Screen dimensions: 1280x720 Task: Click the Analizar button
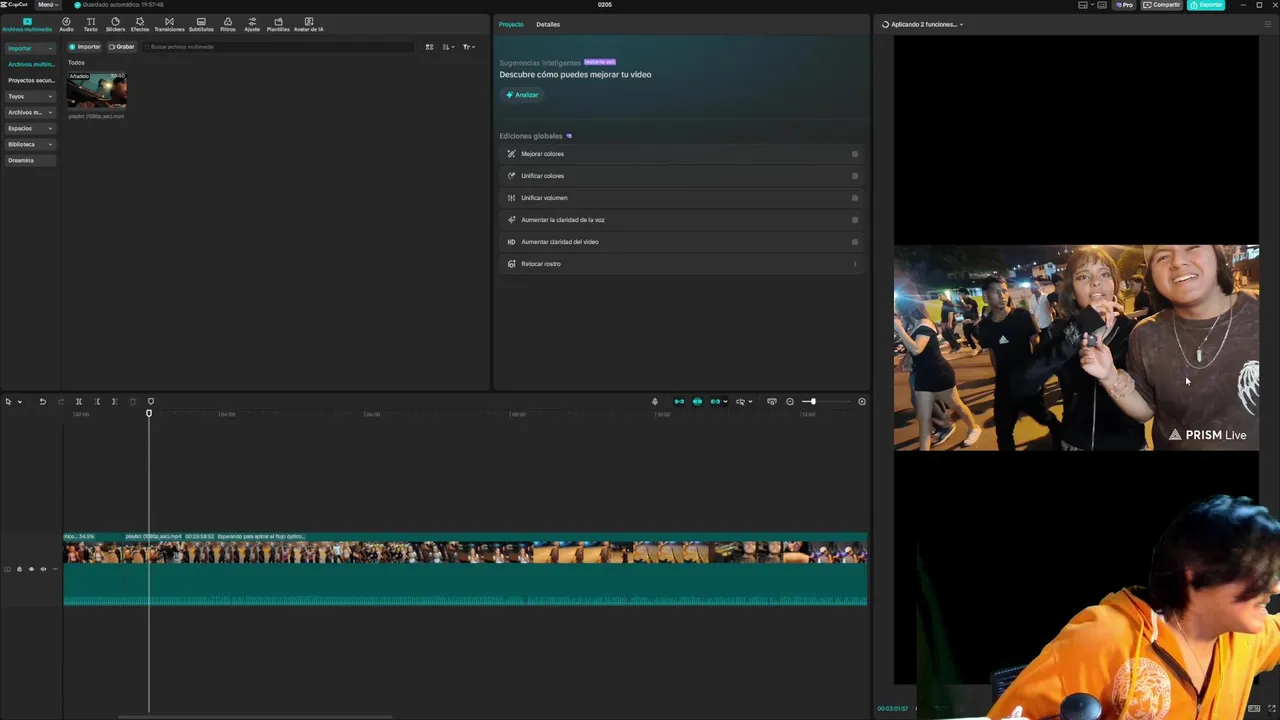522,95
